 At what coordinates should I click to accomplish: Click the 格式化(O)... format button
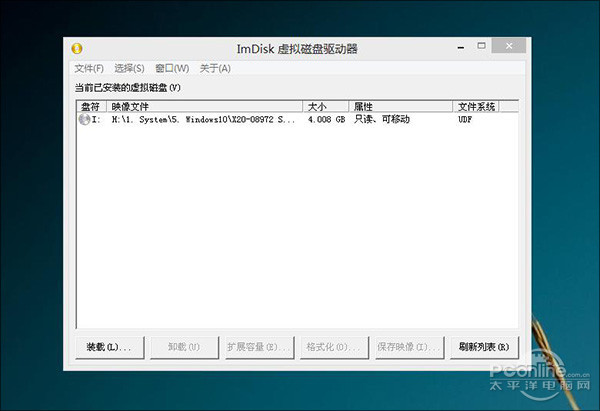[x=333, y=346]
